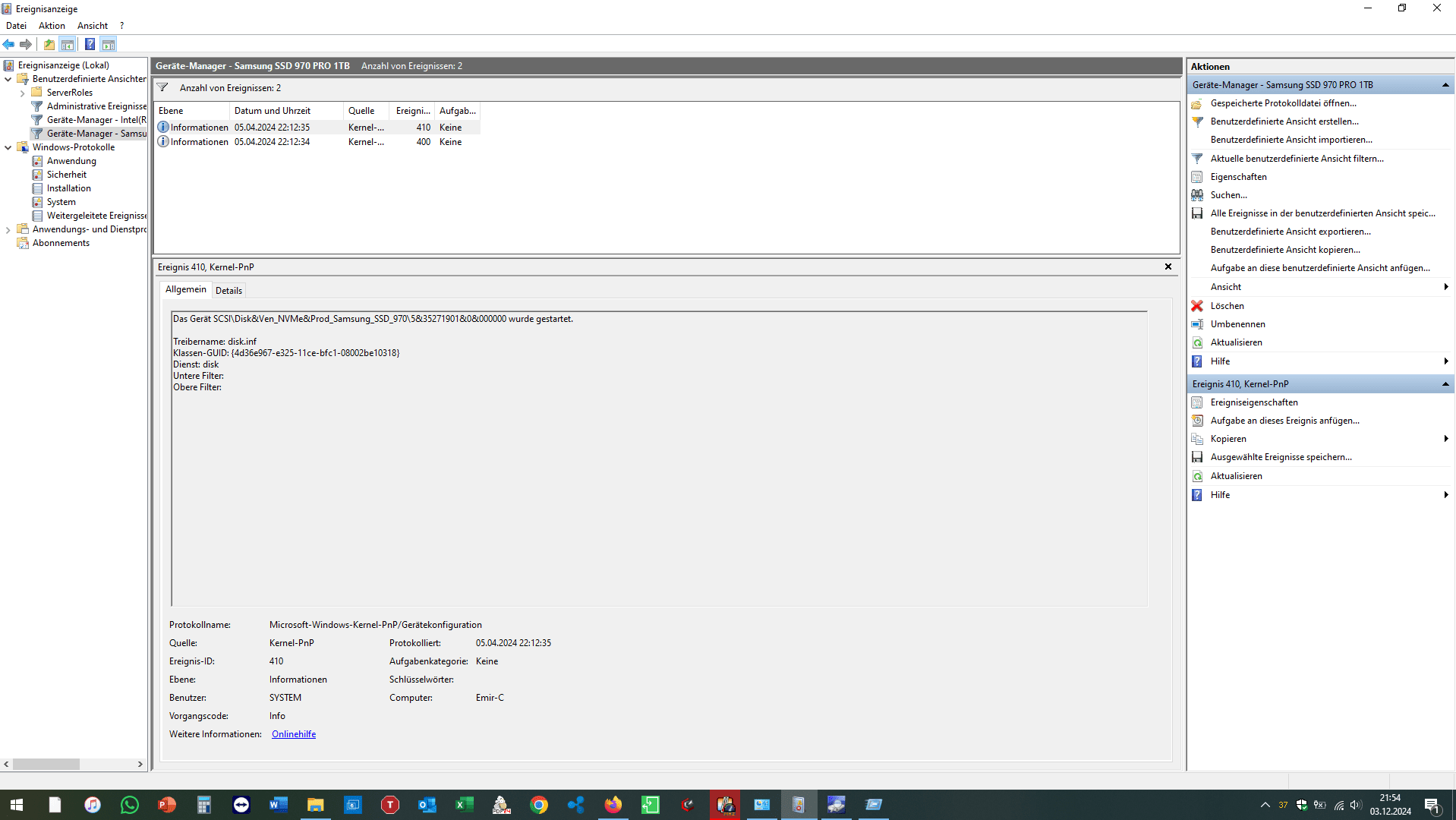1456x820 pixels.
Task: Sort by the Quelle column header
Action: [x=367, y=111]
